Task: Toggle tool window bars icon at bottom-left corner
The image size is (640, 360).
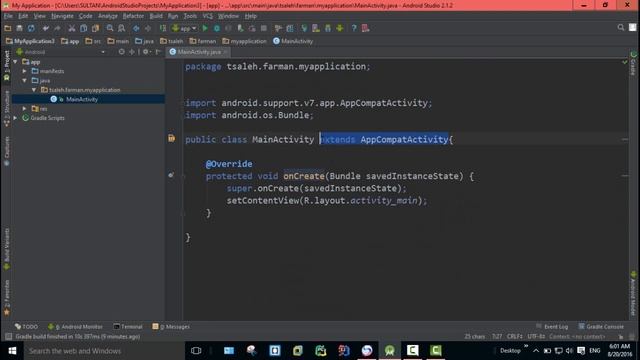Action: click(8, 336)
